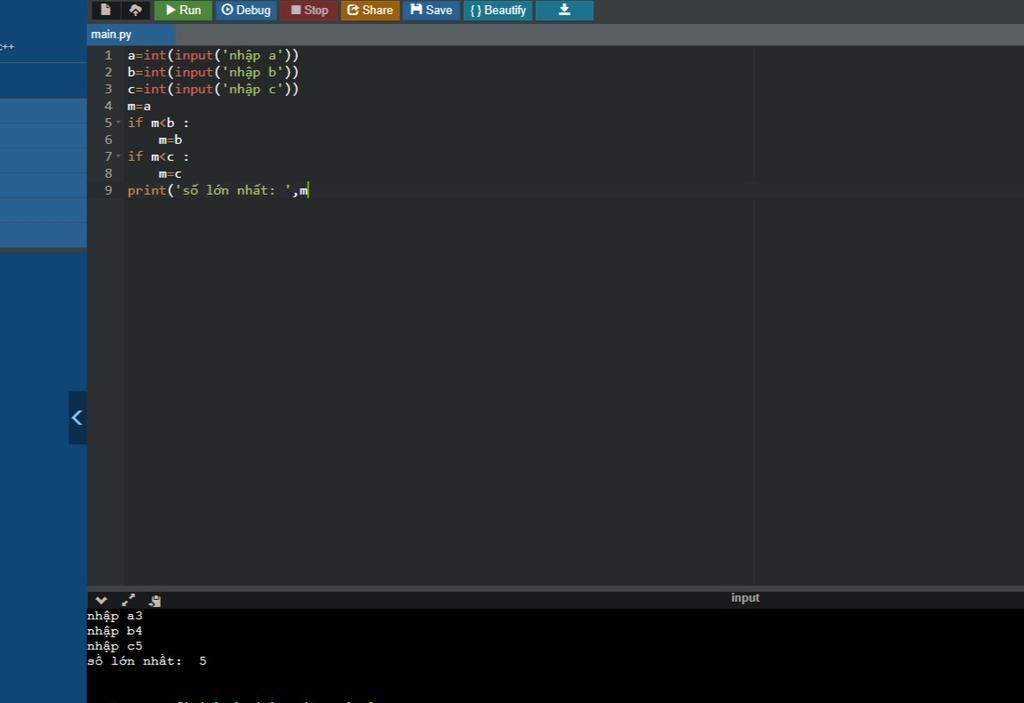Screen dimensions: 1024x703
Task: Click 'm=b' on line 6
Action: click(170, 140)
